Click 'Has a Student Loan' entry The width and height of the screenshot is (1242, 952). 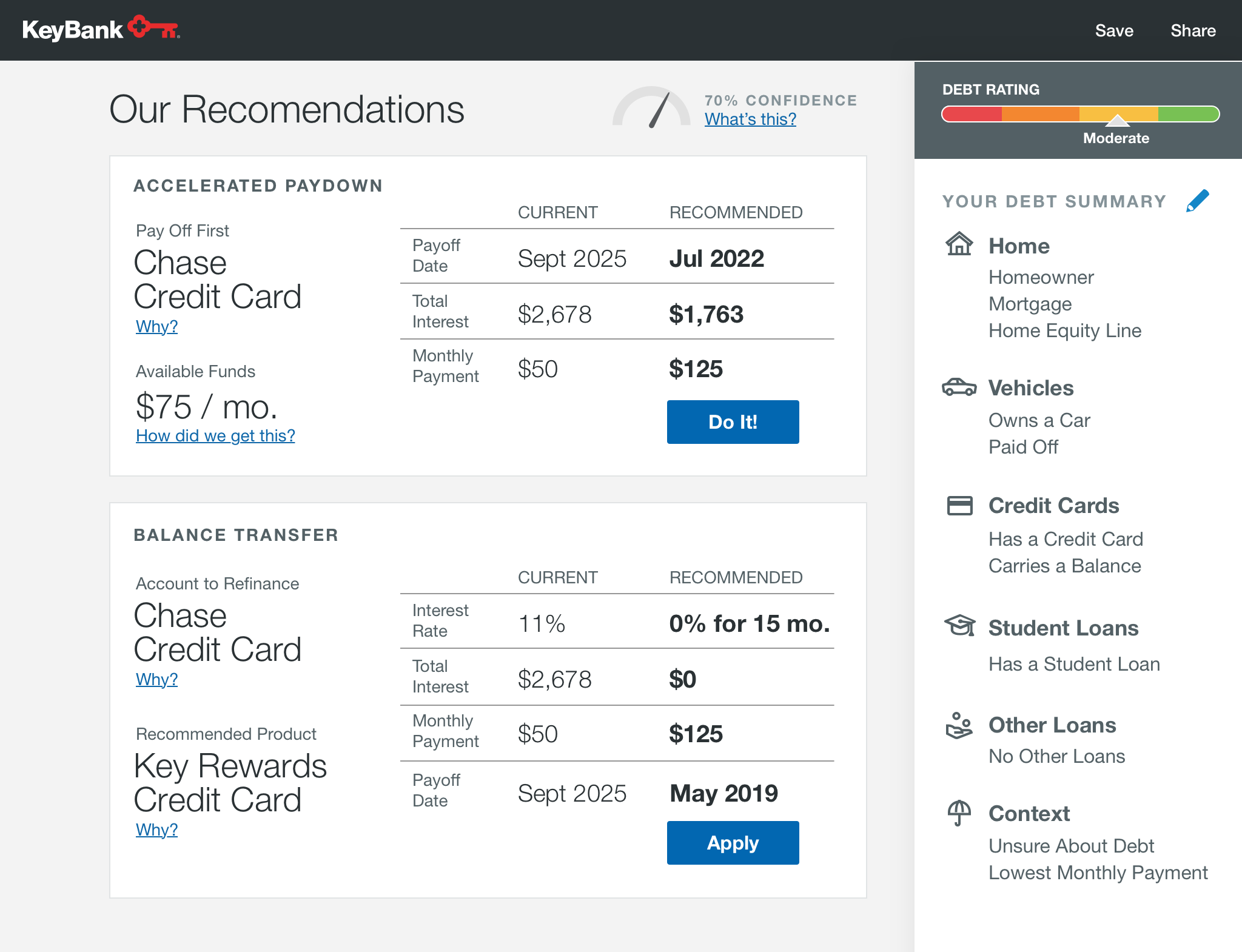pyautogui.click(x=1074, y=664)
